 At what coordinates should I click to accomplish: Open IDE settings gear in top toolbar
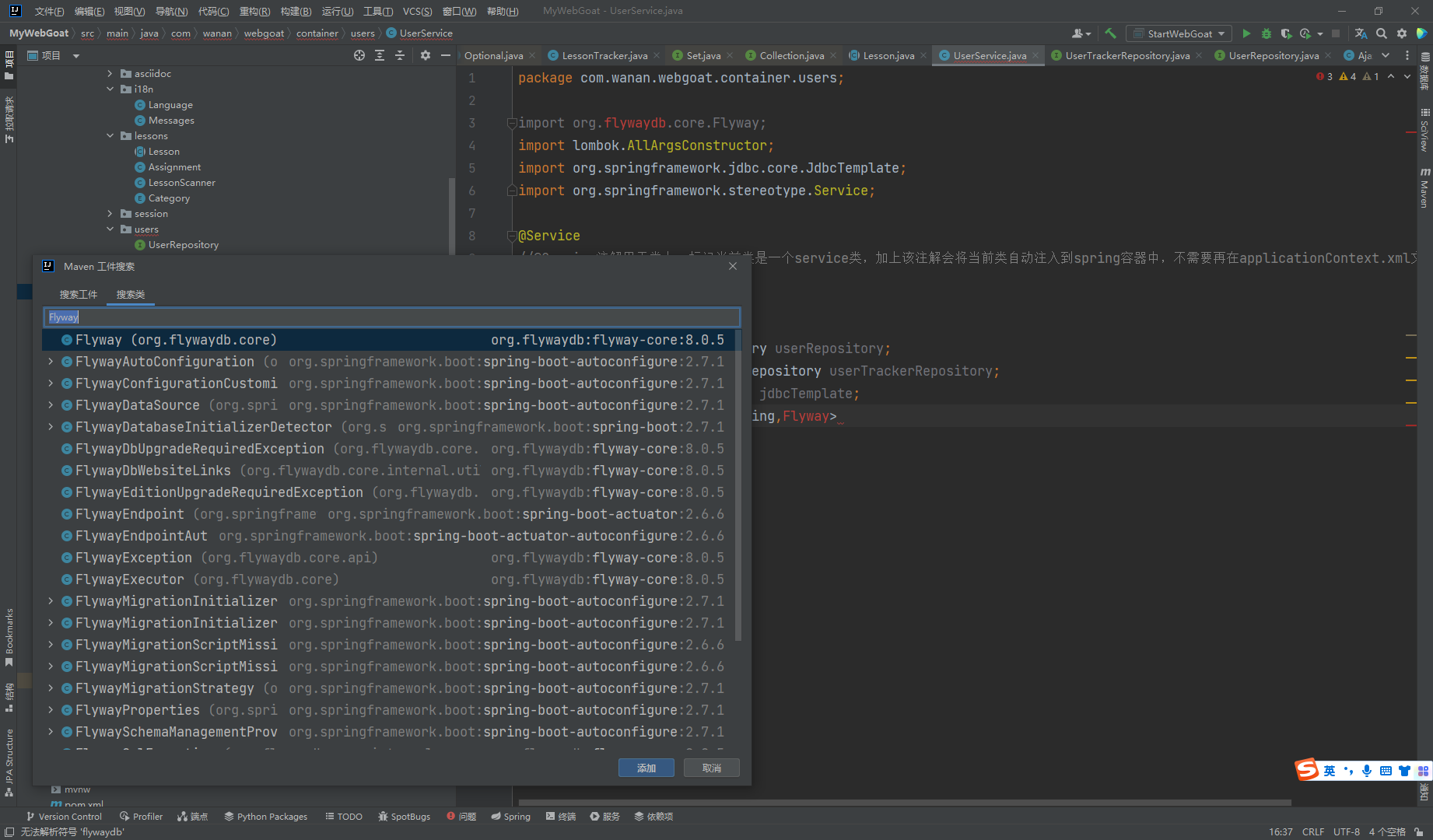(x=1402, y=33)
